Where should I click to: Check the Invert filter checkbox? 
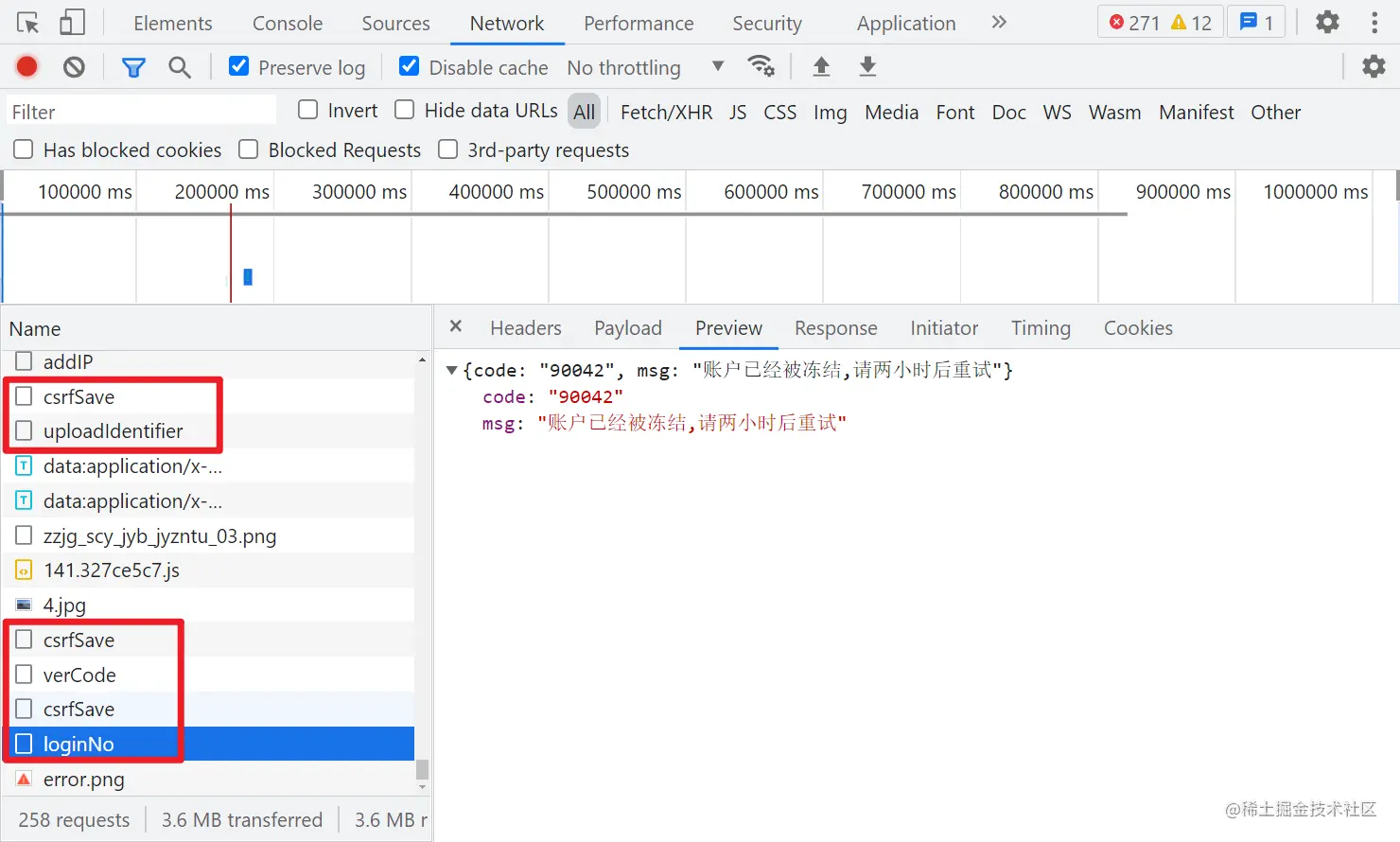coord(307,110)
